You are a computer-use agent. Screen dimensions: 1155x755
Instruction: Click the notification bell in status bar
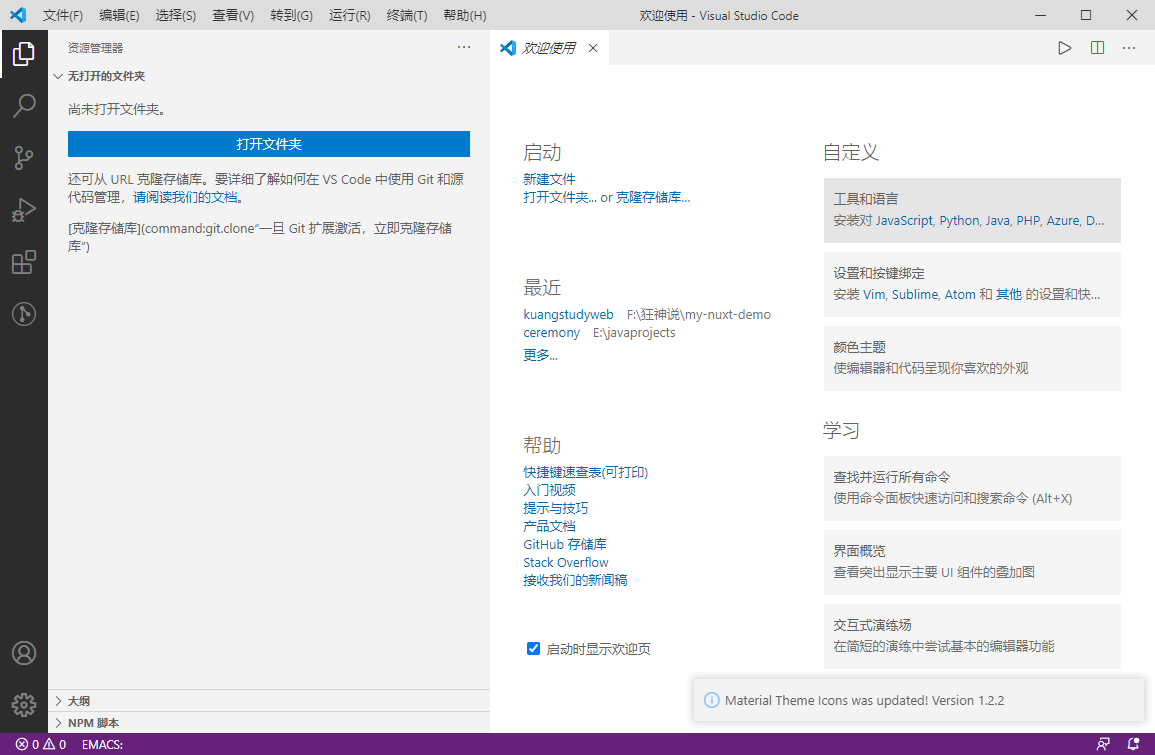pyautogui.click(x=1133, y=744)
